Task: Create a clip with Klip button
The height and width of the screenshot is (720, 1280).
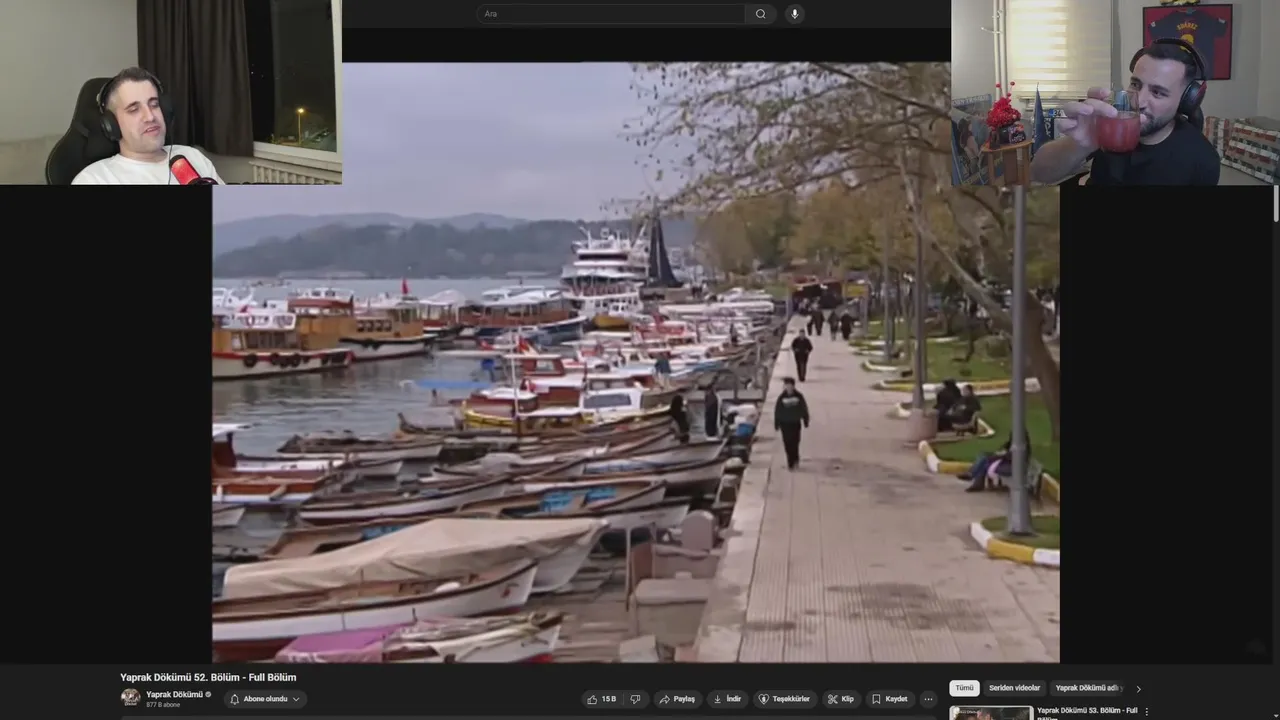Action: [x=841, y=699]
